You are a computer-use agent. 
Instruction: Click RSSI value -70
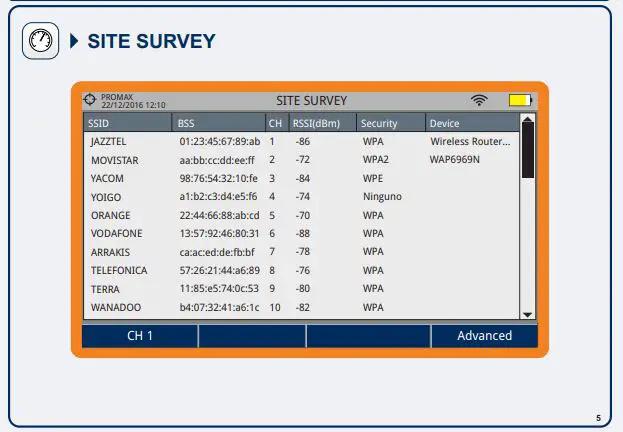(x=302, y=215)
